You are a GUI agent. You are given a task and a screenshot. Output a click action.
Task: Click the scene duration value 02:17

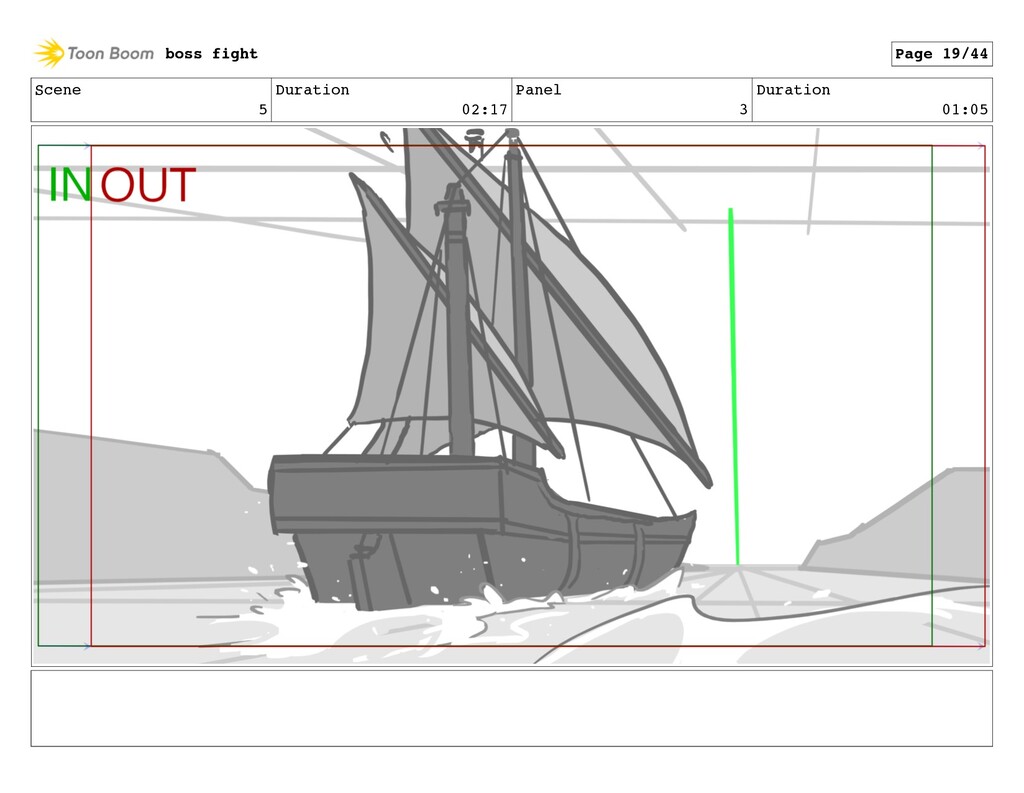click(x=484, y=110)
